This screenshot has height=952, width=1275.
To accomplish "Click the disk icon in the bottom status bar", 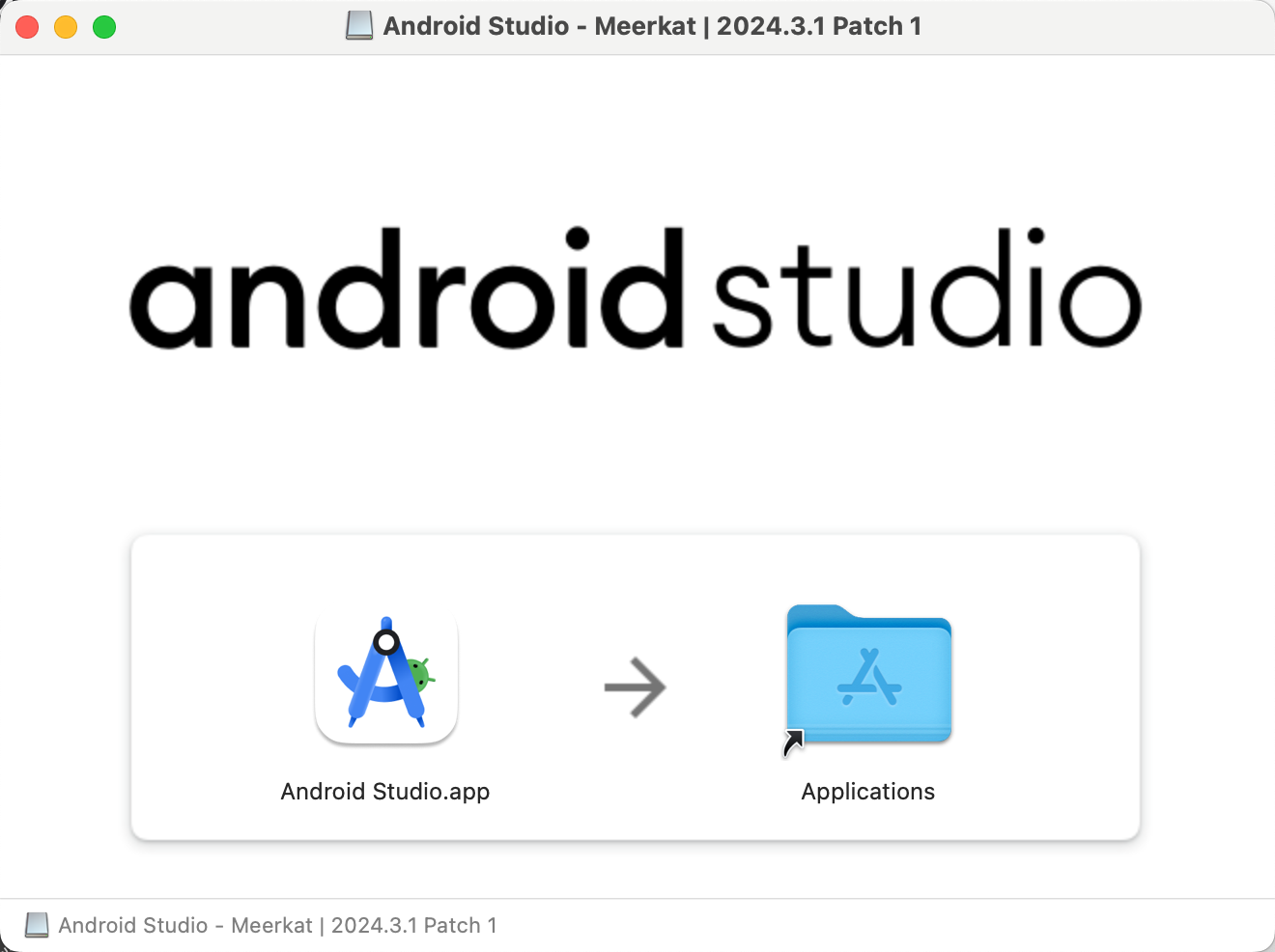I will pos(37,924).
